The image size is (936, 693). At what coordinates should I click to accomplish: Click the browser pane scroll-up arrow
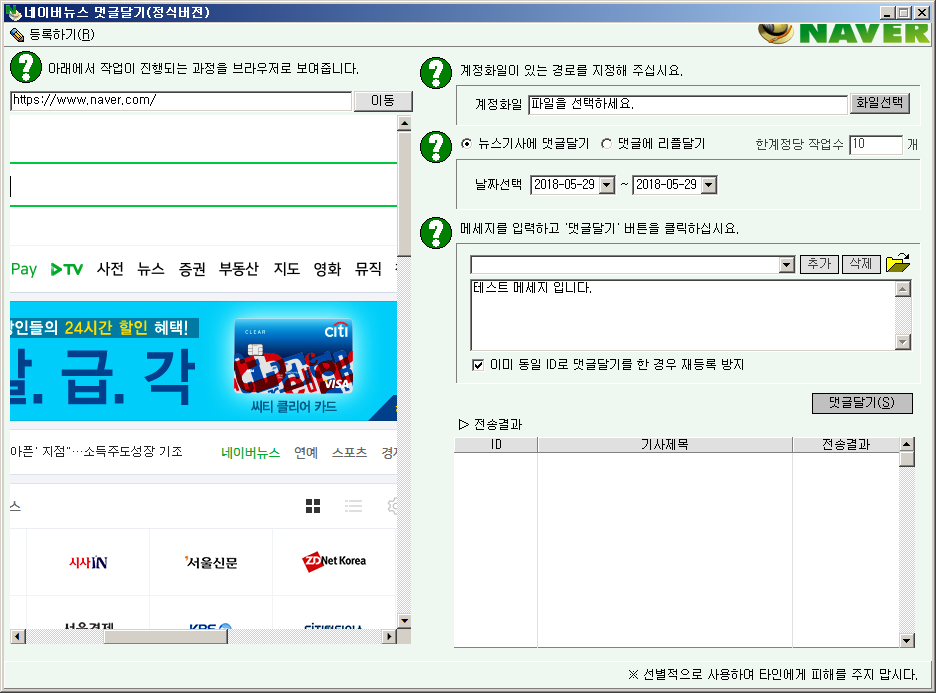click(404, 124)
